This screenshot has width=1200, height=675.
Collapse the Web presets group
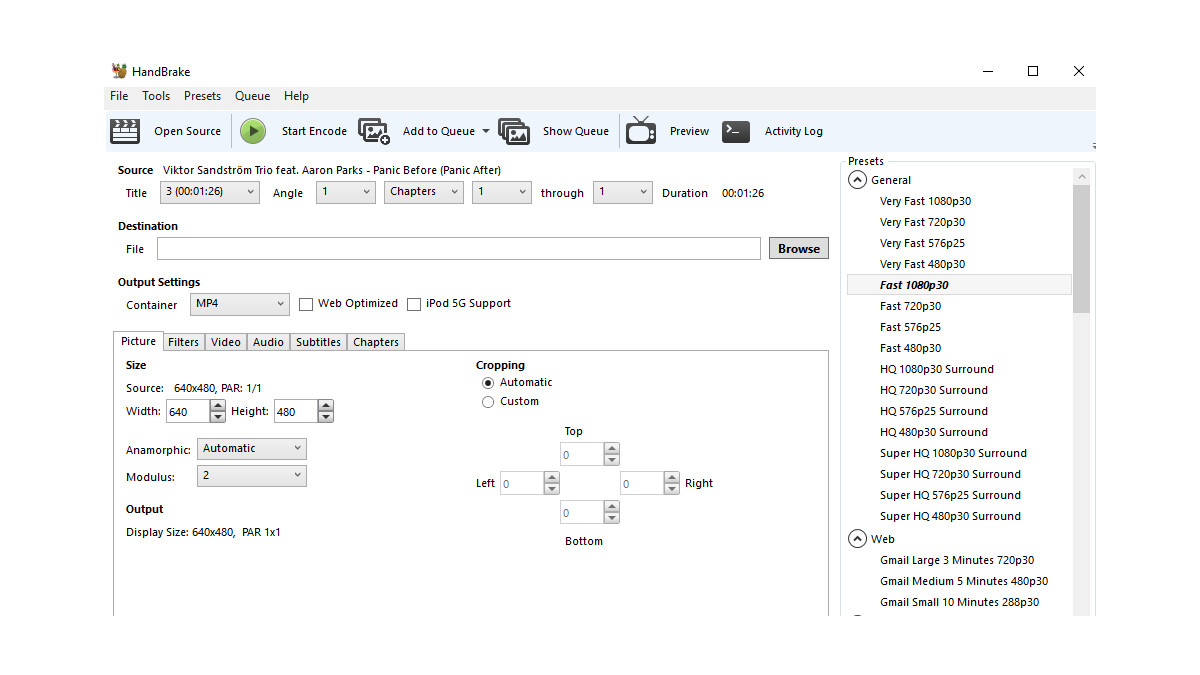857,539
